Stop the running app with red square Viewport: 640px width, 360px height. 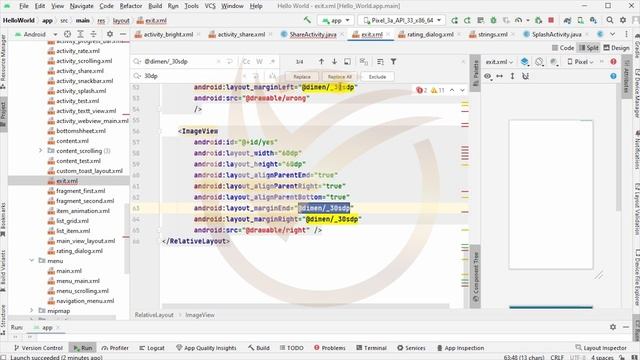551,20
